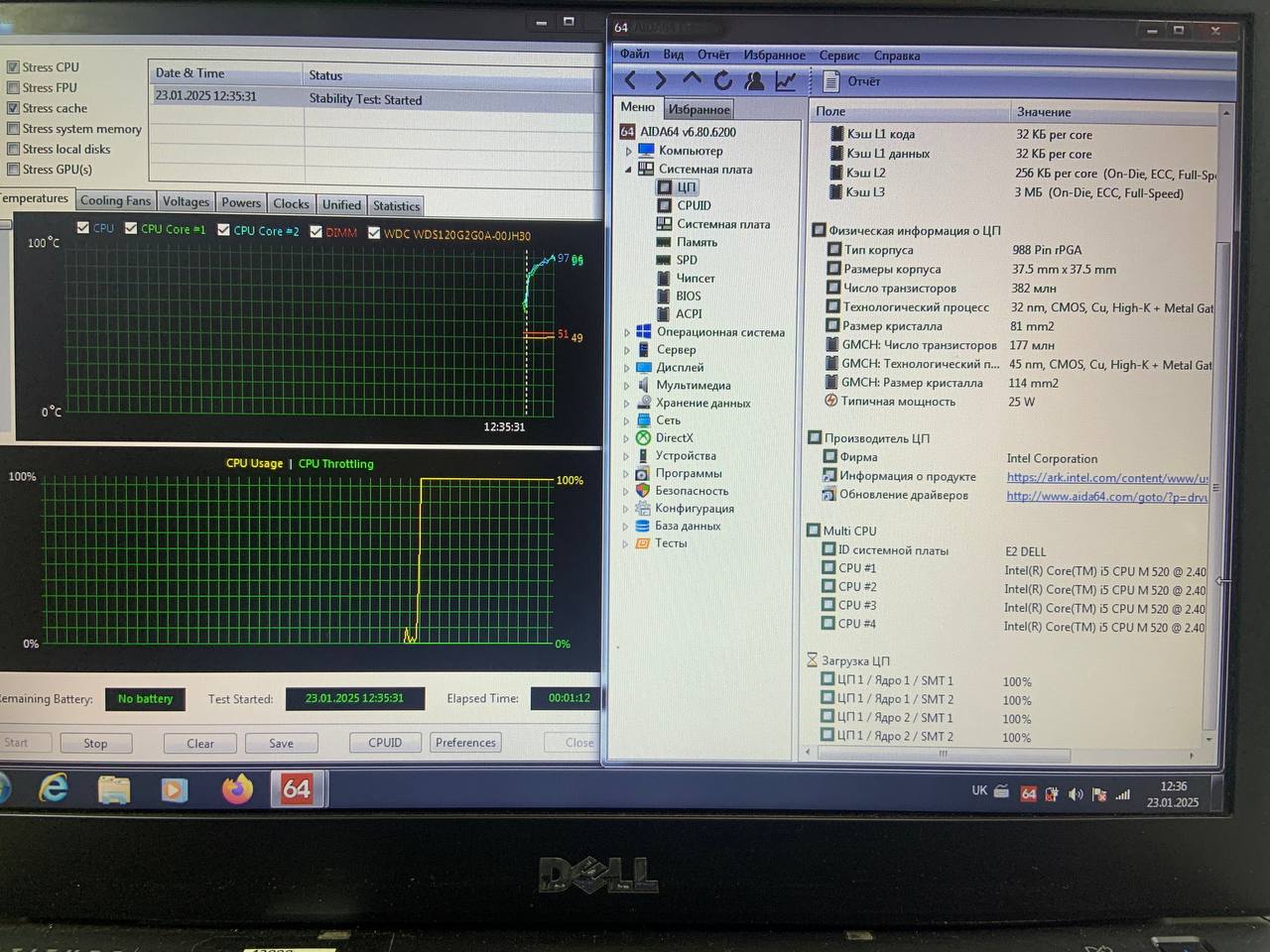The width and height of the screenshot is (1270, 952).
Task: Click the AIDA64 taskbar button
Action: coord(297,789)
